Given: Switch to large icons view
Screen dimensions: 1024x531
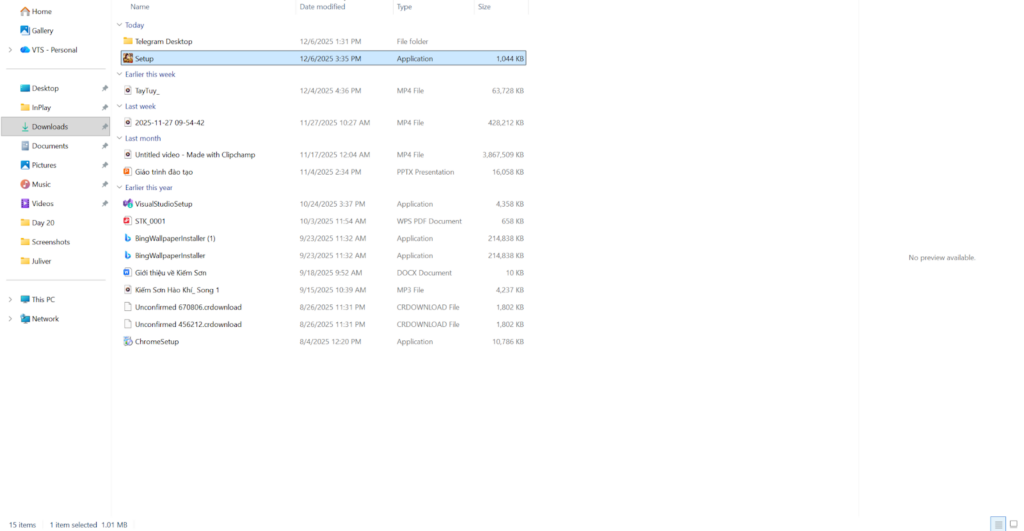Looking at the screenshot, I should point(1011,524).
